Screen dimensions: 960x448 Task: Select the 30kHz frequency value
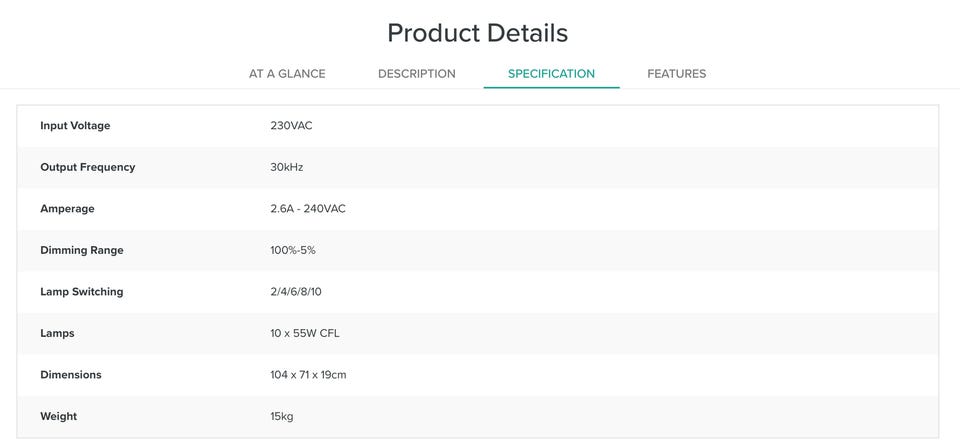pos(286,167)
